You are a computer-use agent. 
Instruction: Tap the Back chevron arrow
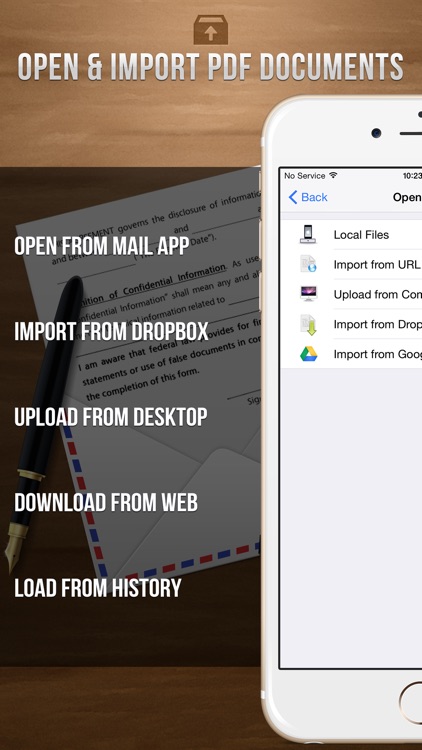pyautogui.click(x=293, y=197)
